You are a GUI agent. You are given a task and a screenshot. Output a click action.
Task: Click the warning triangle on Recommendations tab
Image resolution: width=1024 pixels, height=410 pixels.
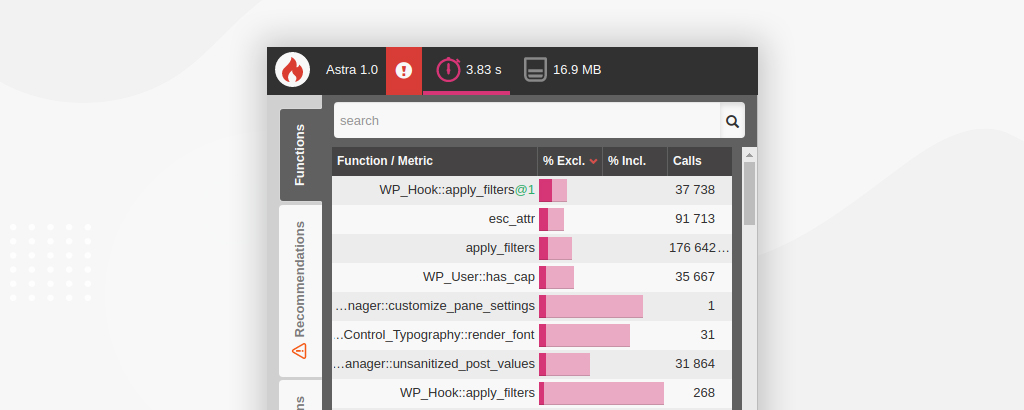(x=299, y=351)
